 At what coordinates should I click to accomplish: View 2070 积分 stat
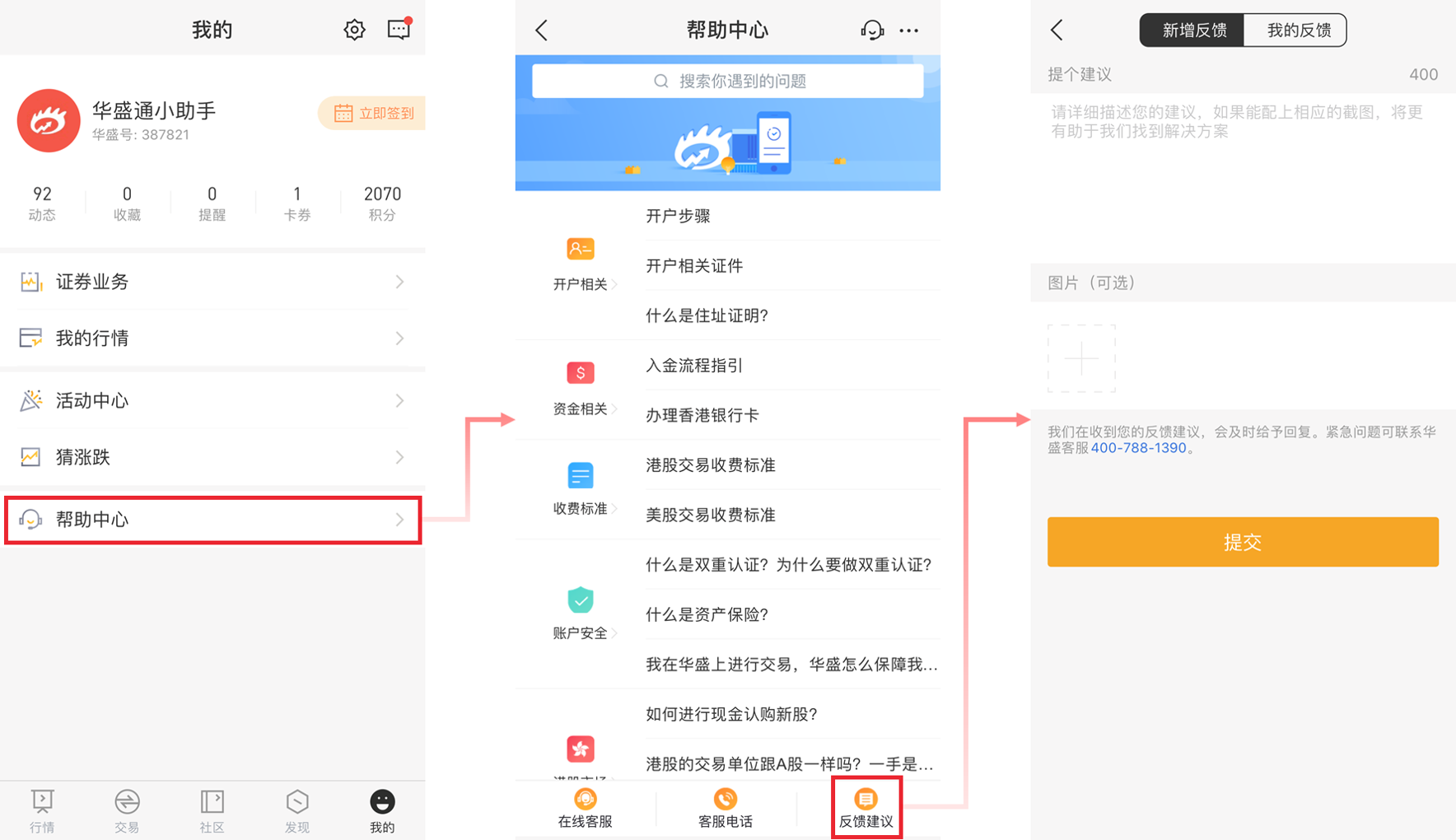pos(382,203)
